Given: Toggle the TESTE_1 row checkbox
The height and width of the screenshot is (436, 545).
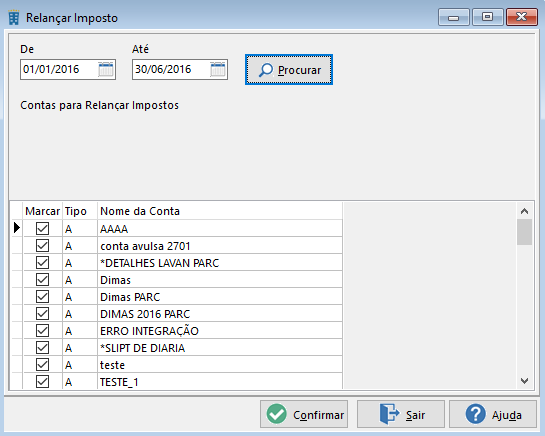Looking at the screenshot, I should (42, 382).
